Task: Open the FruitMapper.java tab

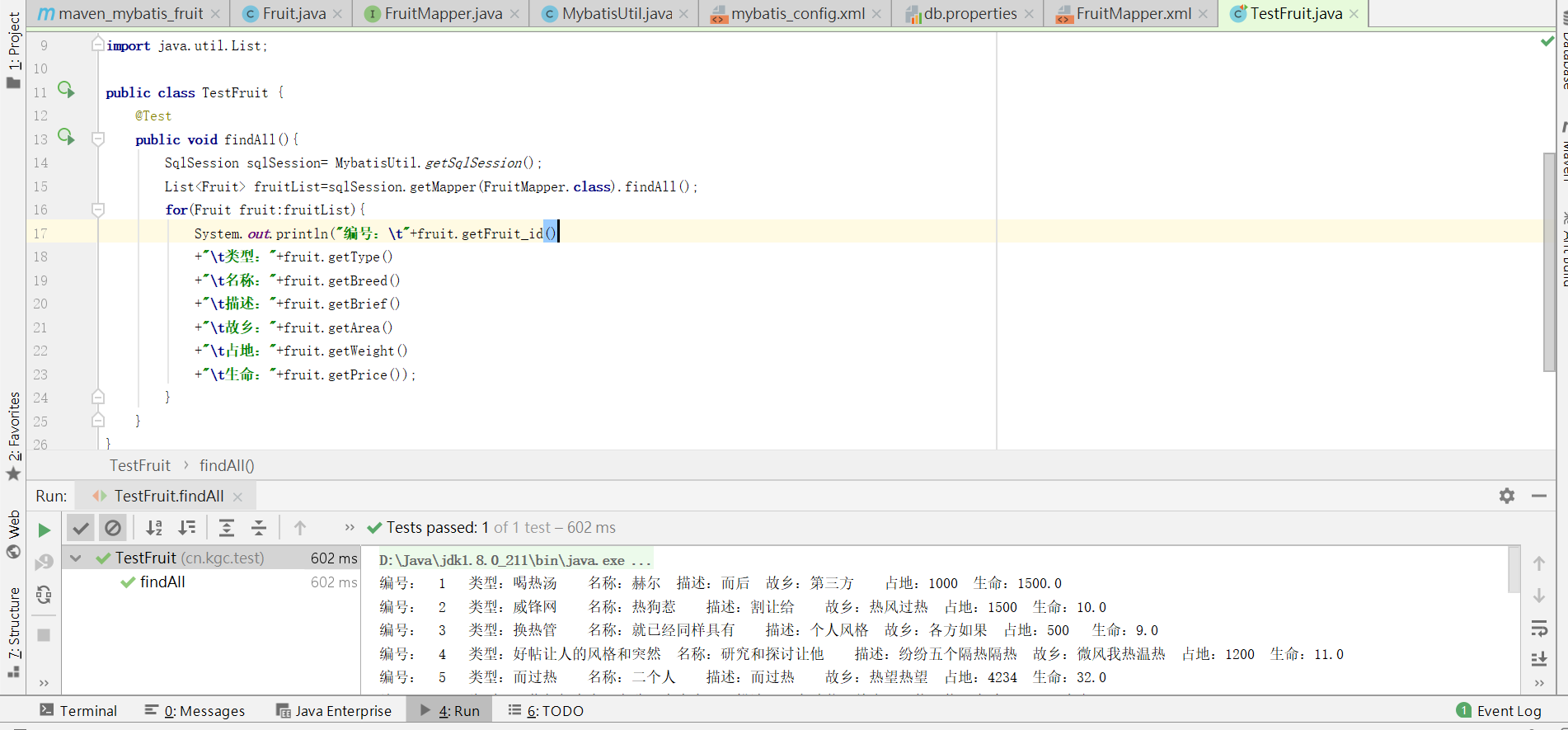Action: coord(443,14)
